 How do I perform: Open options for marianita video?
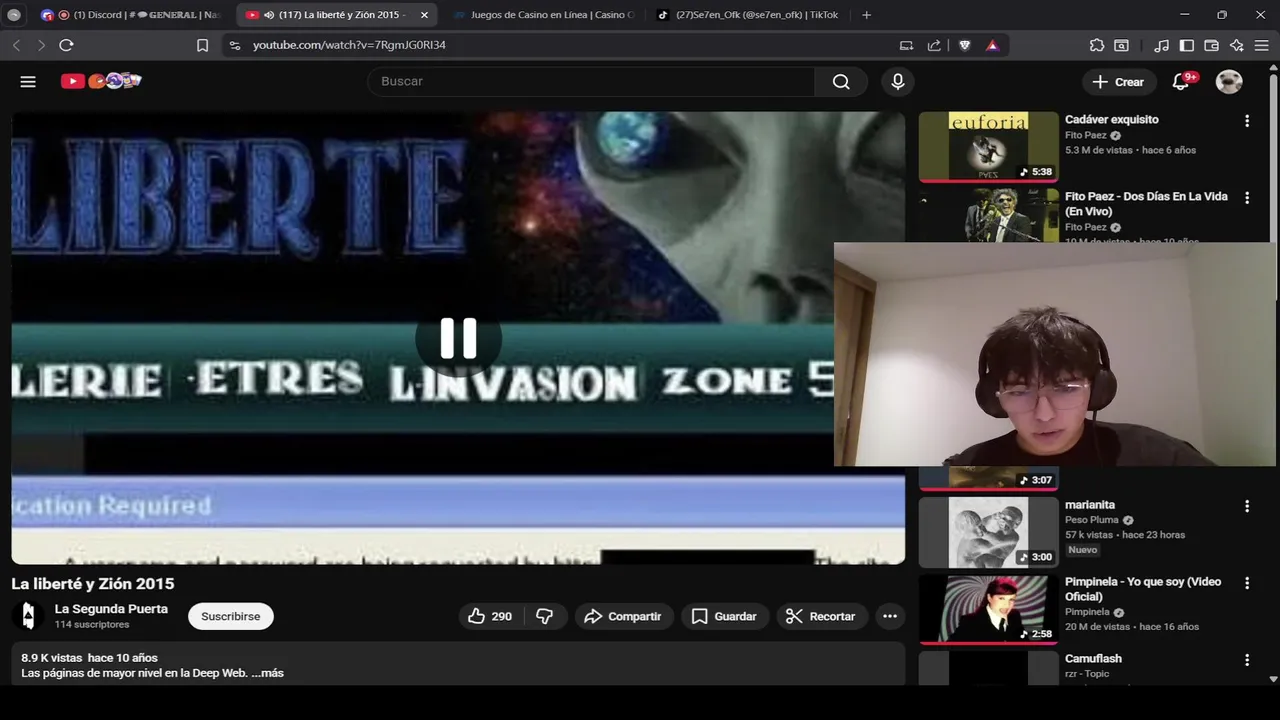1247,506
